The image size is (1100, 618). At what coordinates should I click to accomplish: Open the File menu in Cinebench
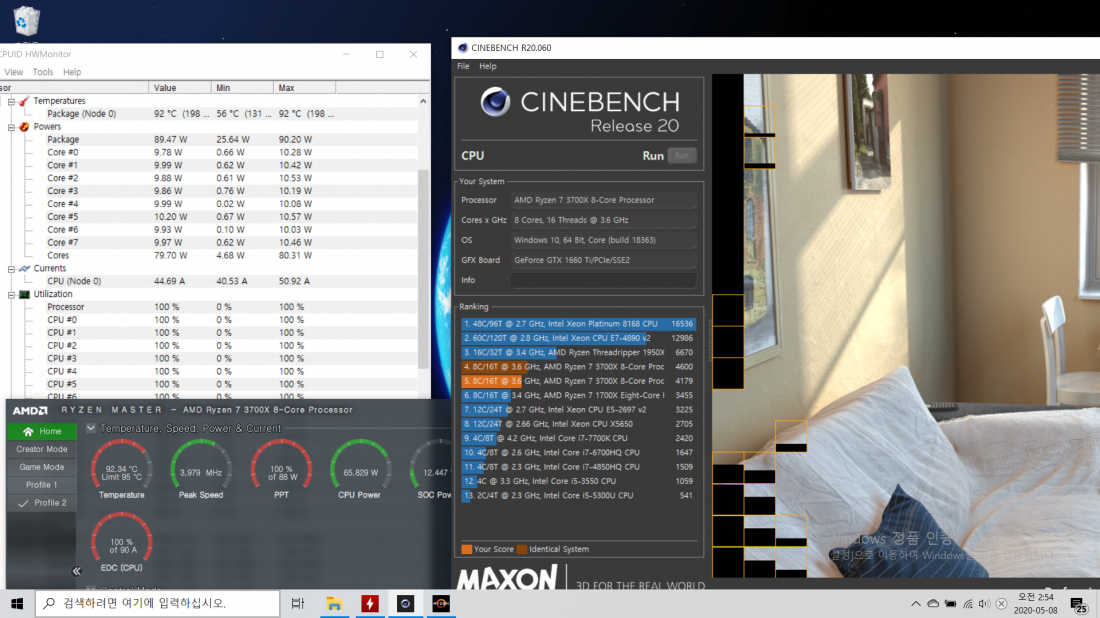[x=463, y=66]
